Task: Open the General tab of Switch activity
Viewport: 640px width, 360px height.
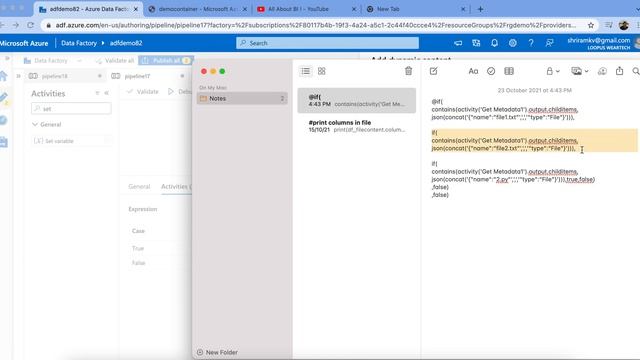Action: (x=139, y=187)
